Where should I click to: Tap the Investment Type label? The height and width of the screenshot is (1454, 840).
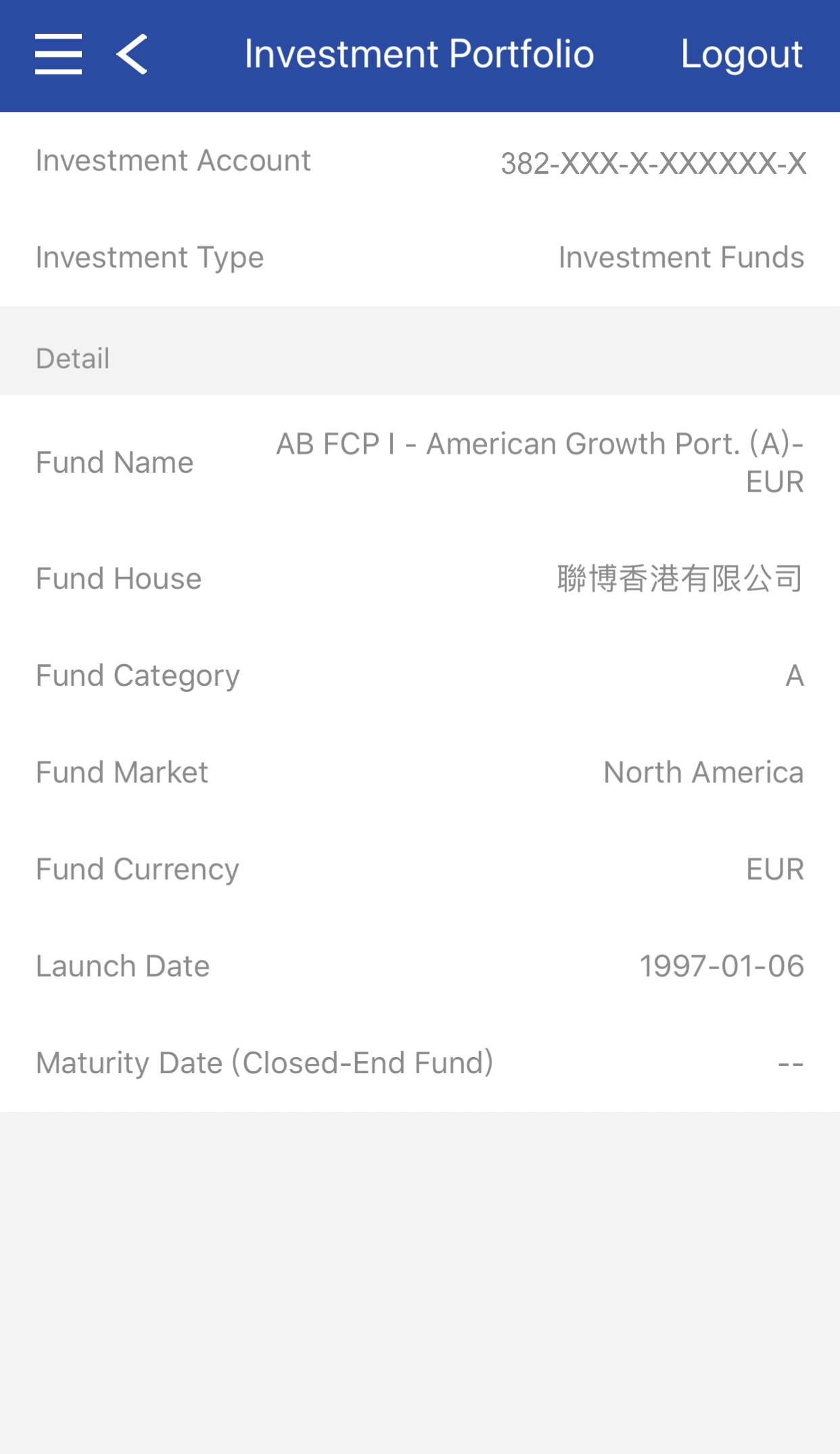click(149, 258)
